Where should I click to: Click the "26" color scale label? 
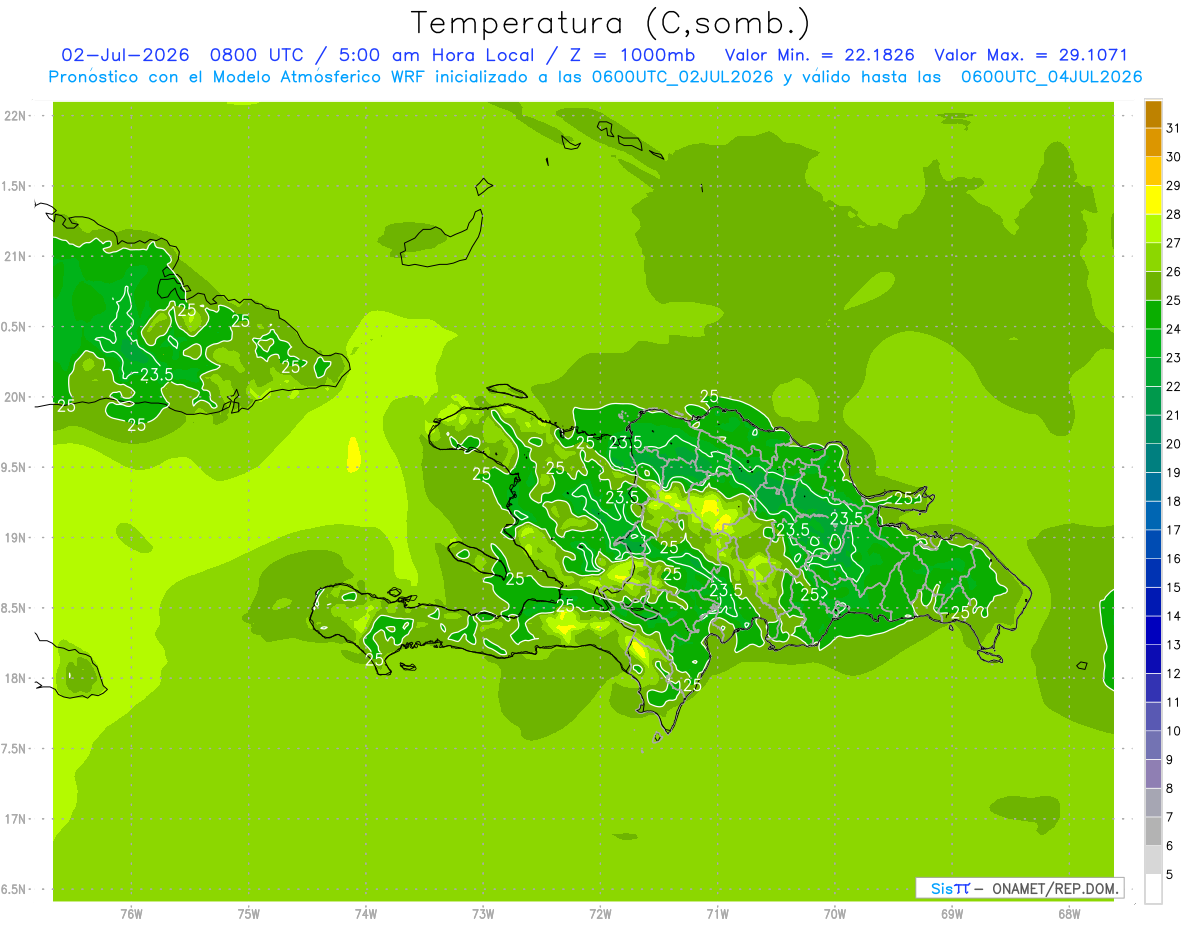tap(1173, 272)
